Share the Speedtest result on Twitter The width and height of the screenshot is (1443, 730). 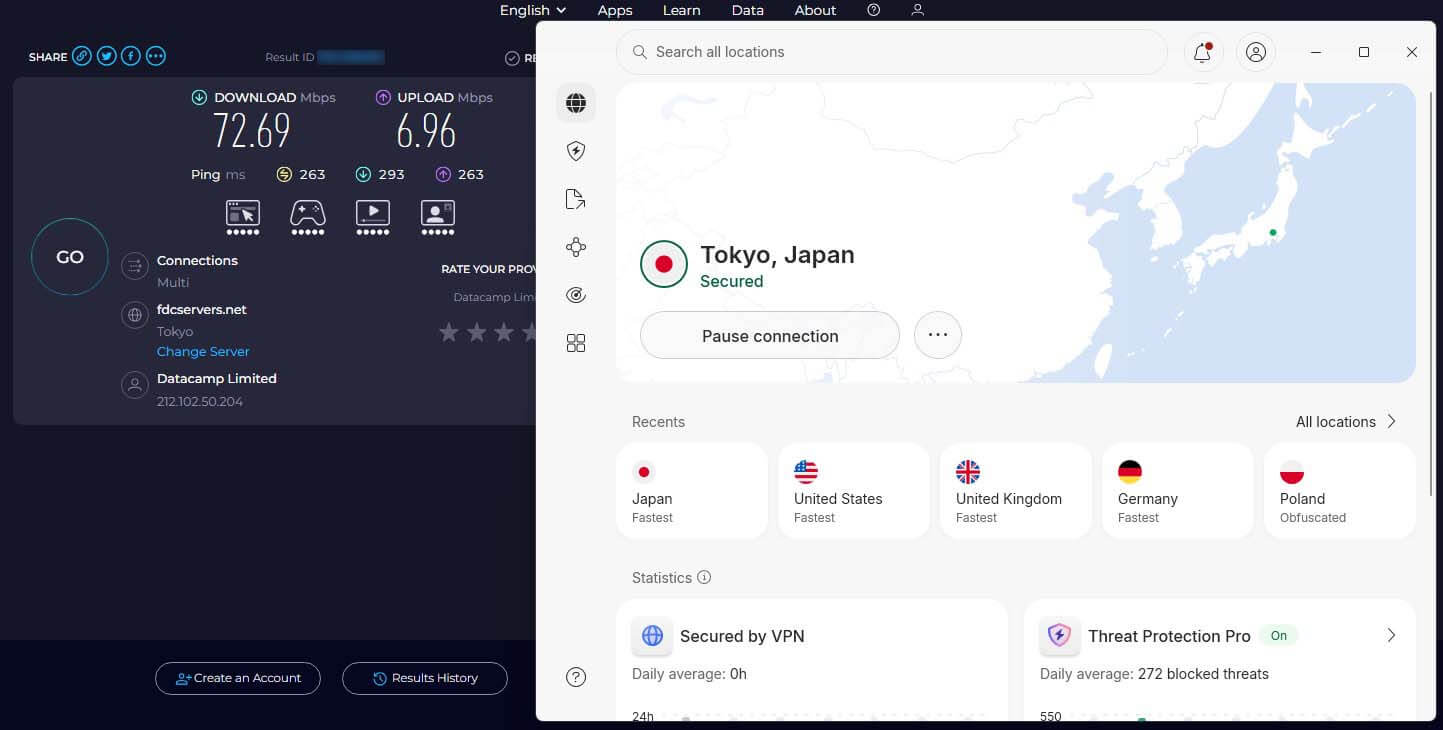tap(107, 56)
